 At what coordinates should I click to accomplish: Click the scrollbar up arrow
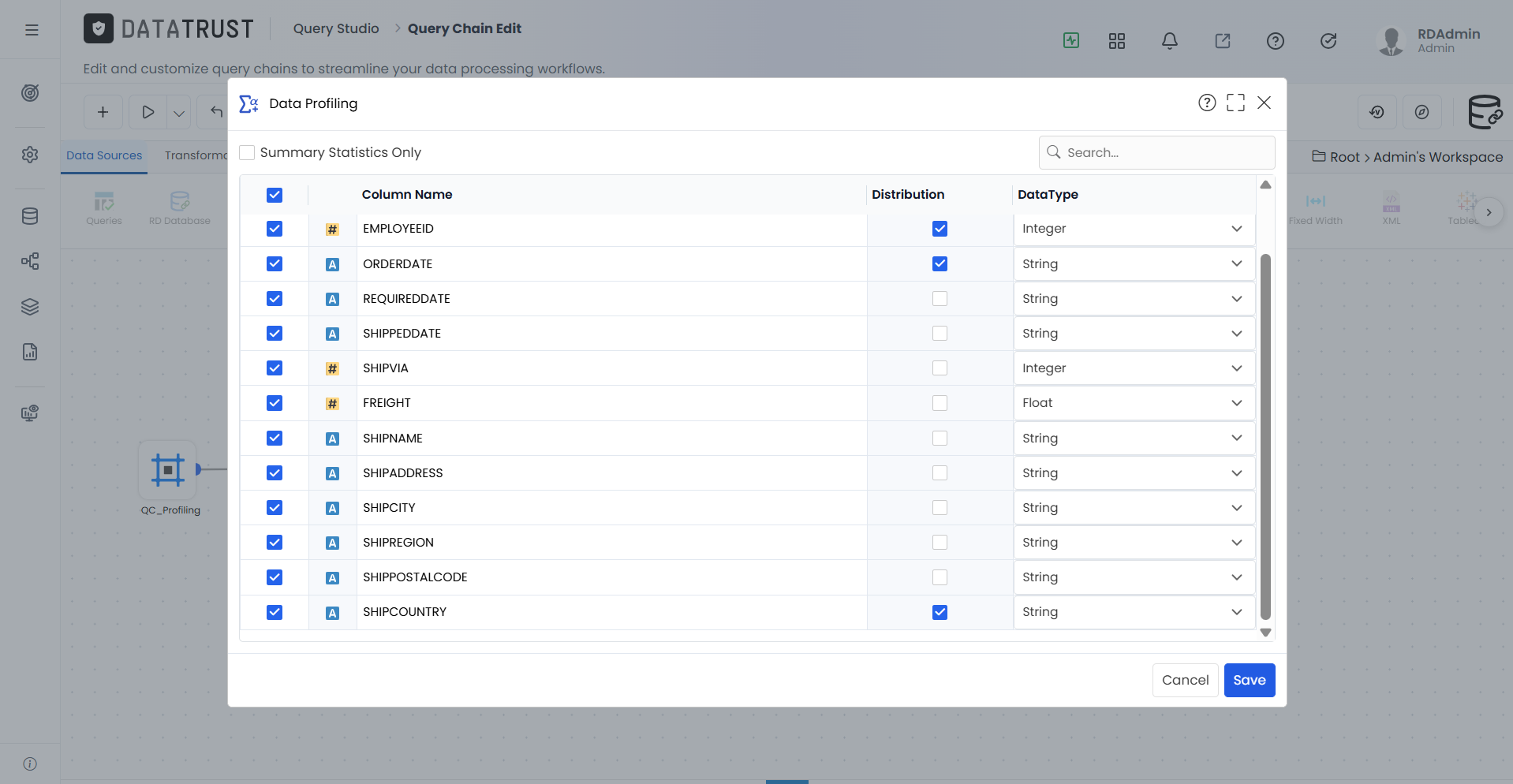[1265, 185]
